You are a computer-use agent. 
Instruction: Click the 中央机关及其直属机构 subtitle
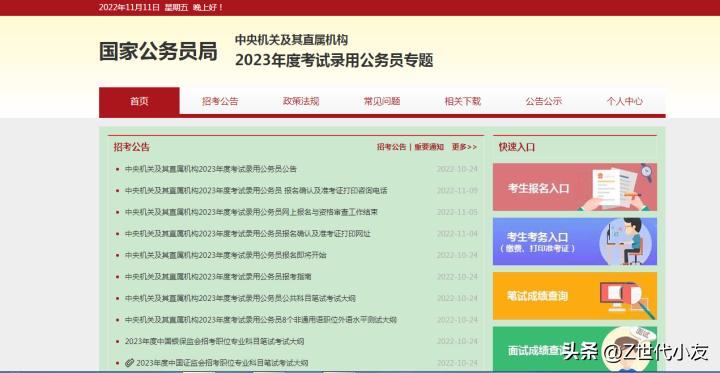point(292,40)
